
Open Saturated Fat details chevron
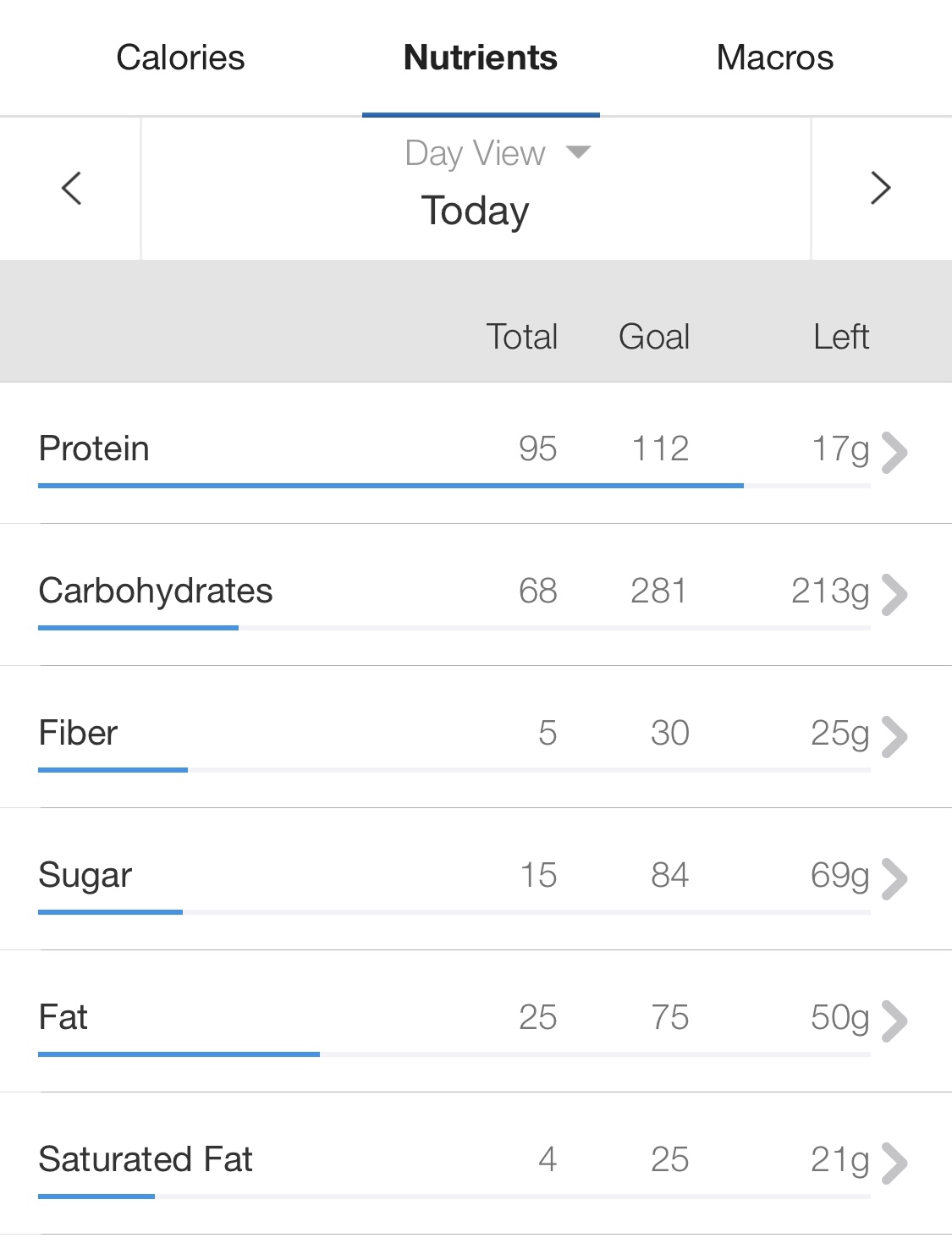tap(894, 1163)
